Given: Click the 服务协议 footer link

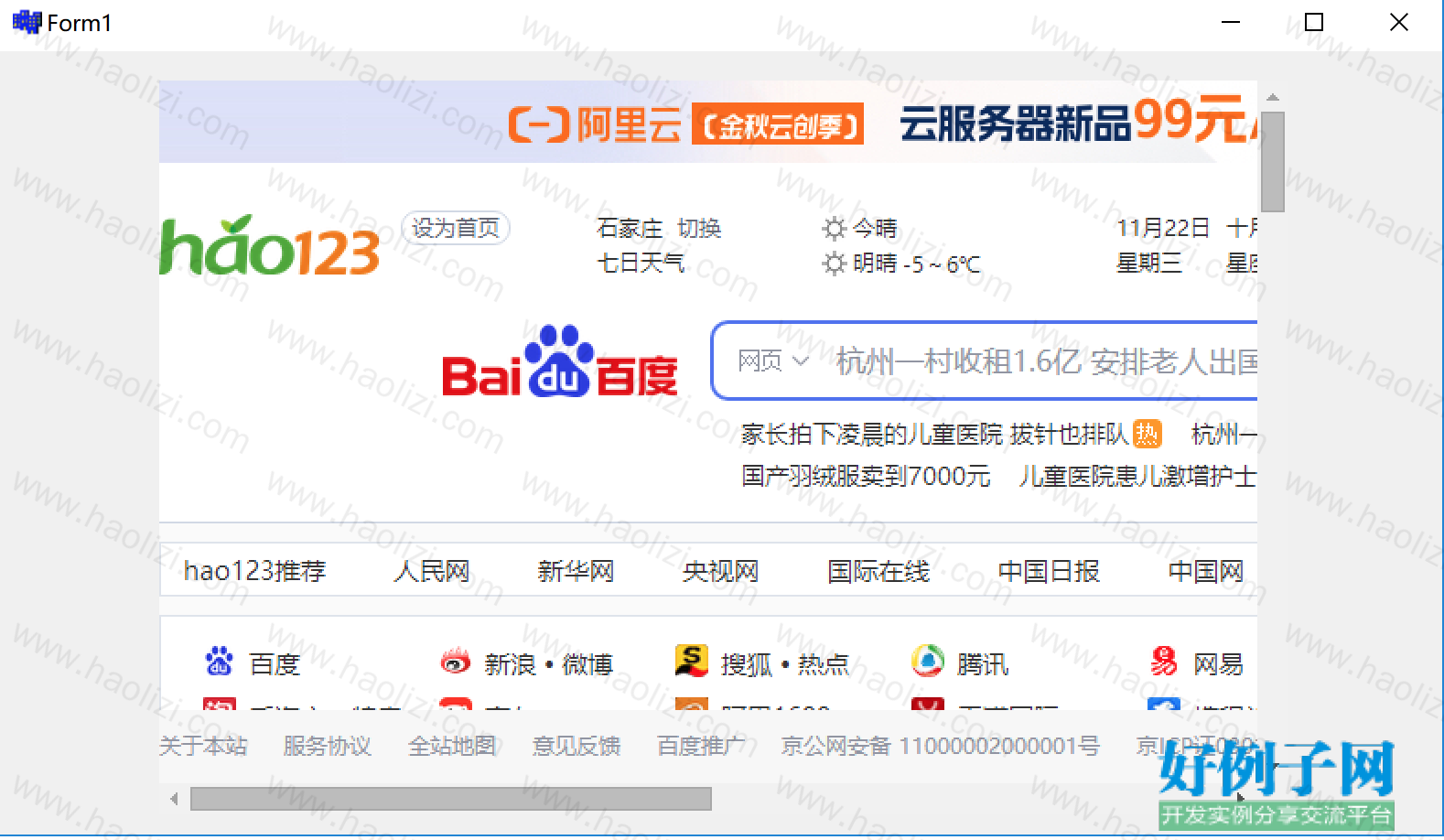Looking at the screenshot, I should pos(328,746).
